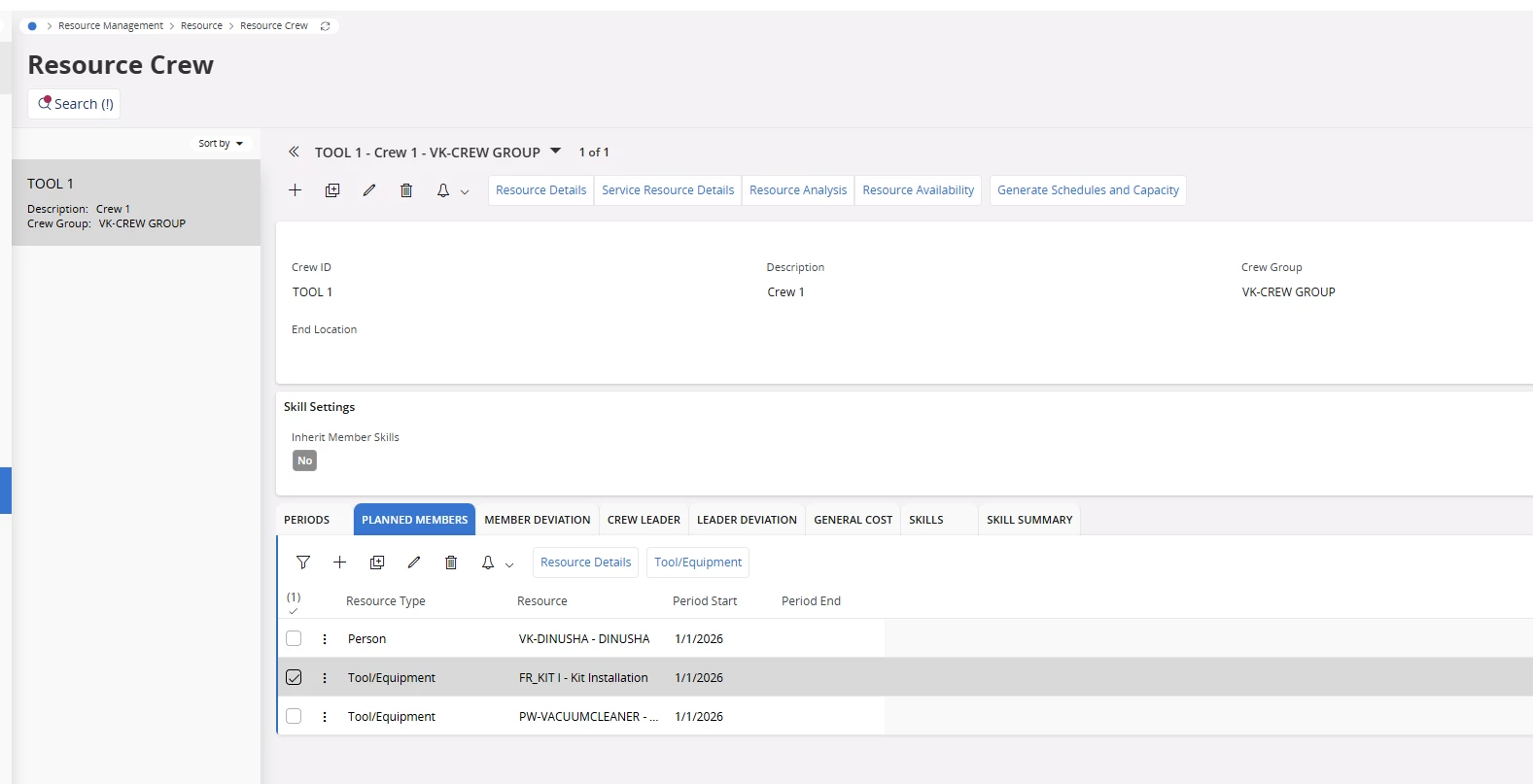Screen dimensions: 1533x784
Task: Open the filter icon in Planned Members
Action: [303, 562]
